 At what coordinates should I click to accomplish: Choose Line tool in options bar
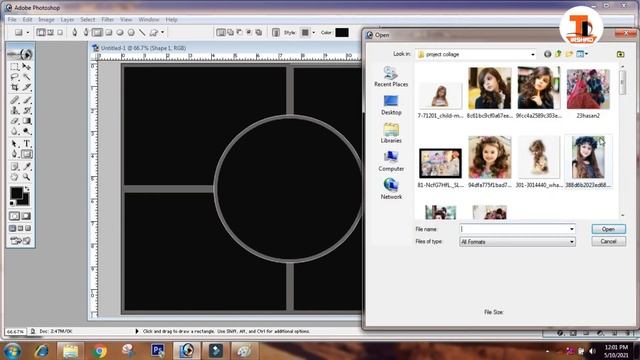(142, 32)
